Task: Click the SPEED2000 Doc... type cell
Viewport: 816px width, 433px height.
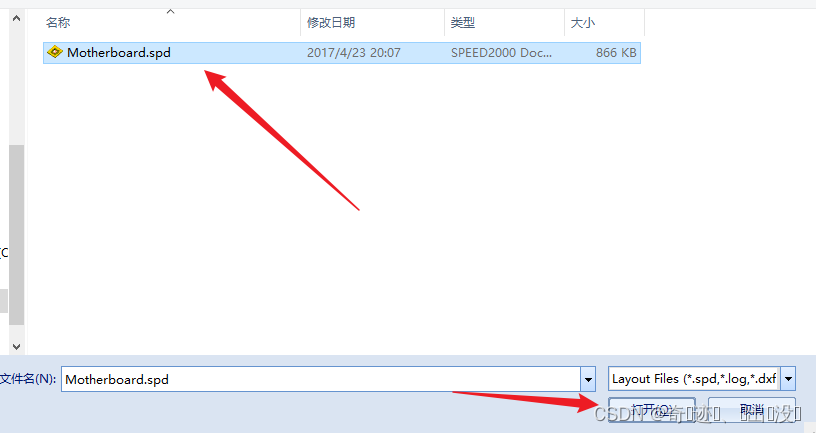Action: 501,53
